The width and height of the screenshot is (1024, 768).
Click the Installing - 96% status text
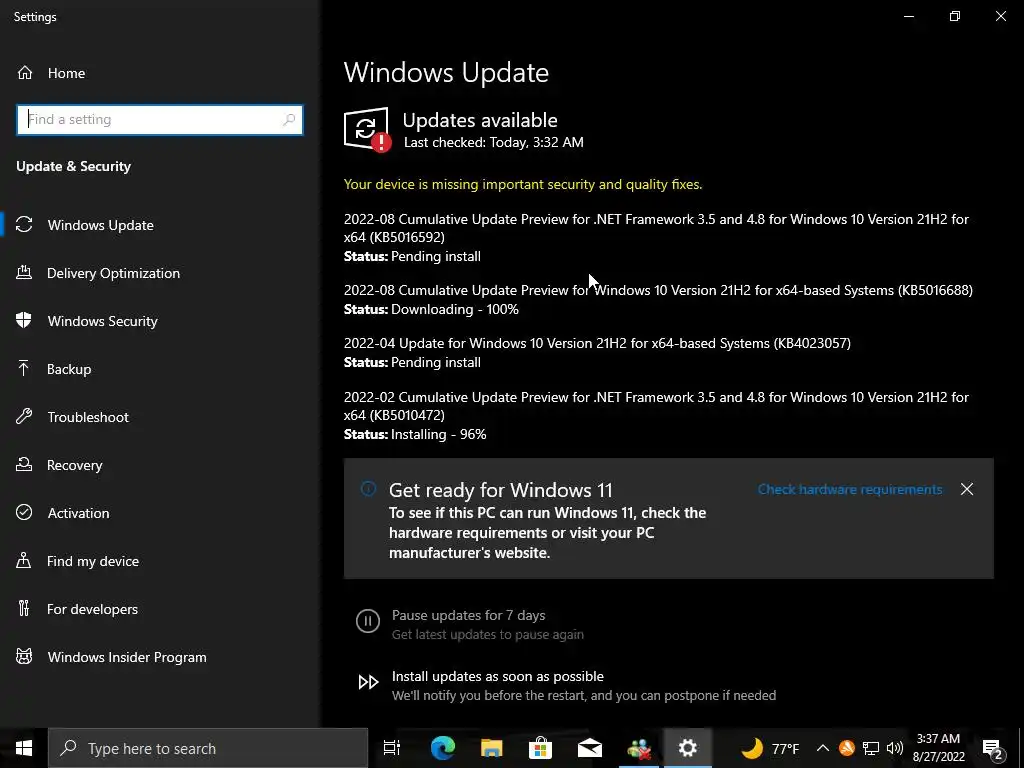(x=438, y=434)
